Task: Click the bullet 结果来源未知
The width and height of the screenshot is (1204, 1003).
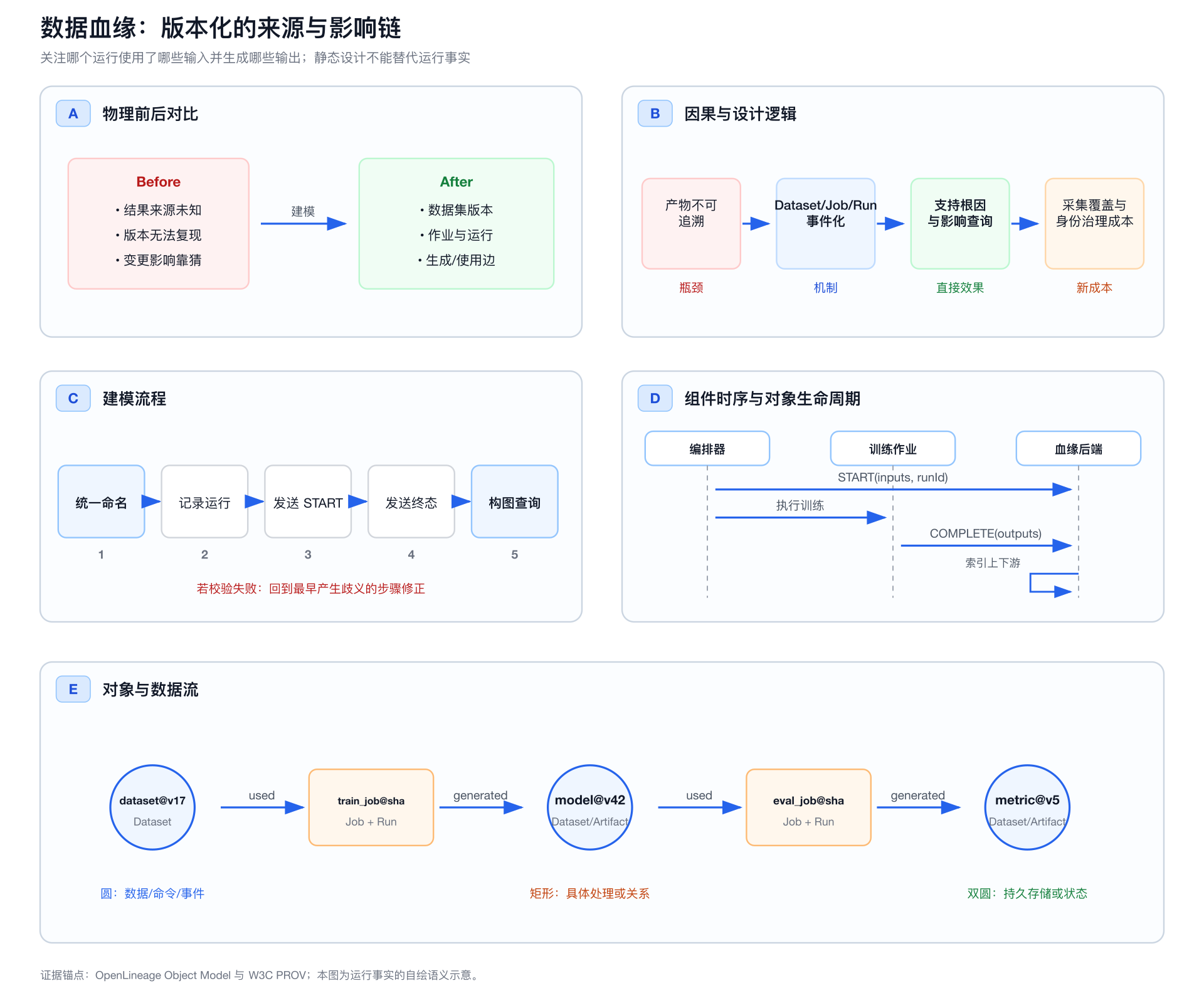Action: [159, 210]
